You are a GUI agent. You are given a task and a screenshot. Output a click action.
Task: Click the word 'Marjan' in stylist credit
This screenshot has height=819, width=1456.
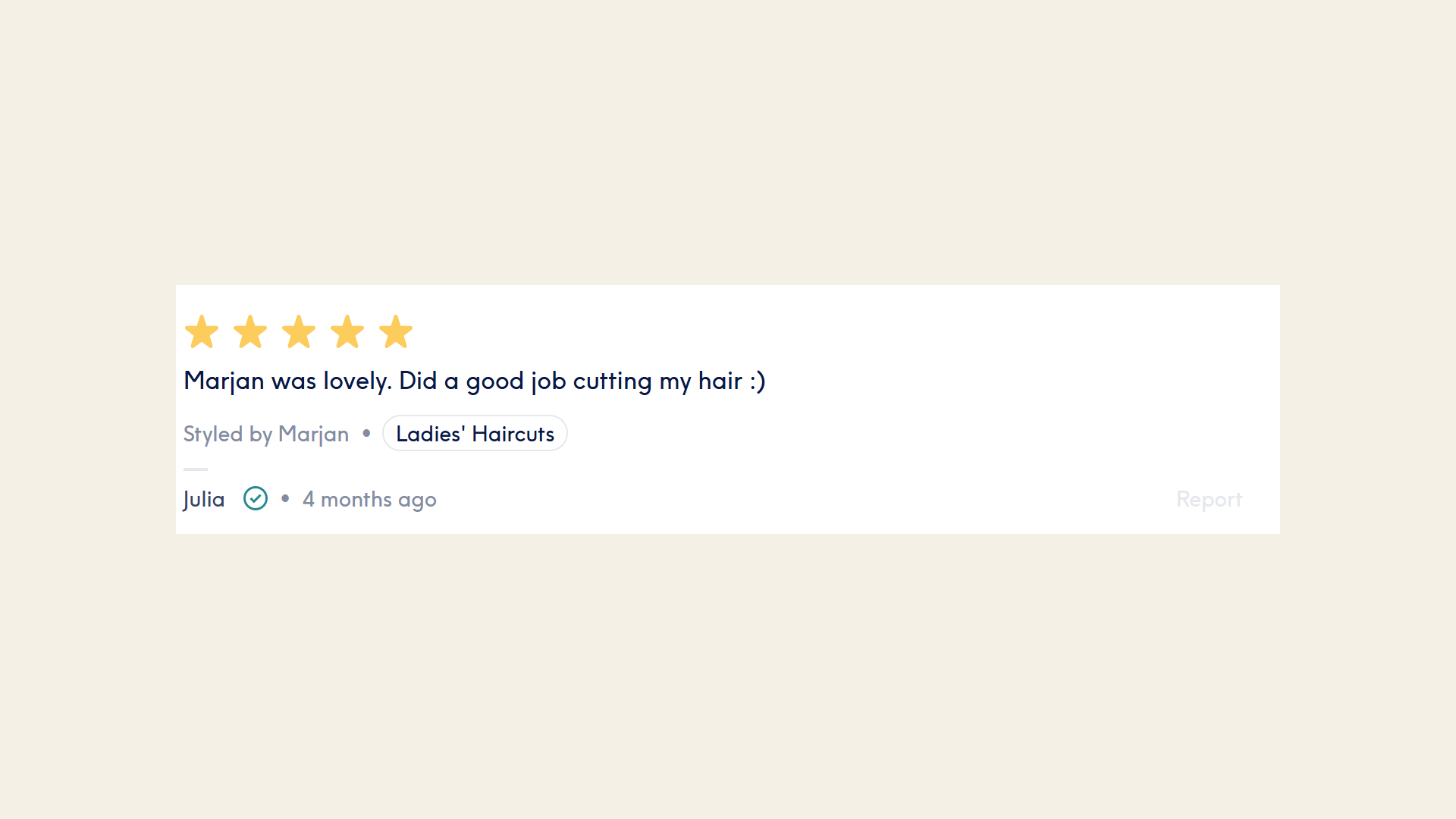click(313, 434)
